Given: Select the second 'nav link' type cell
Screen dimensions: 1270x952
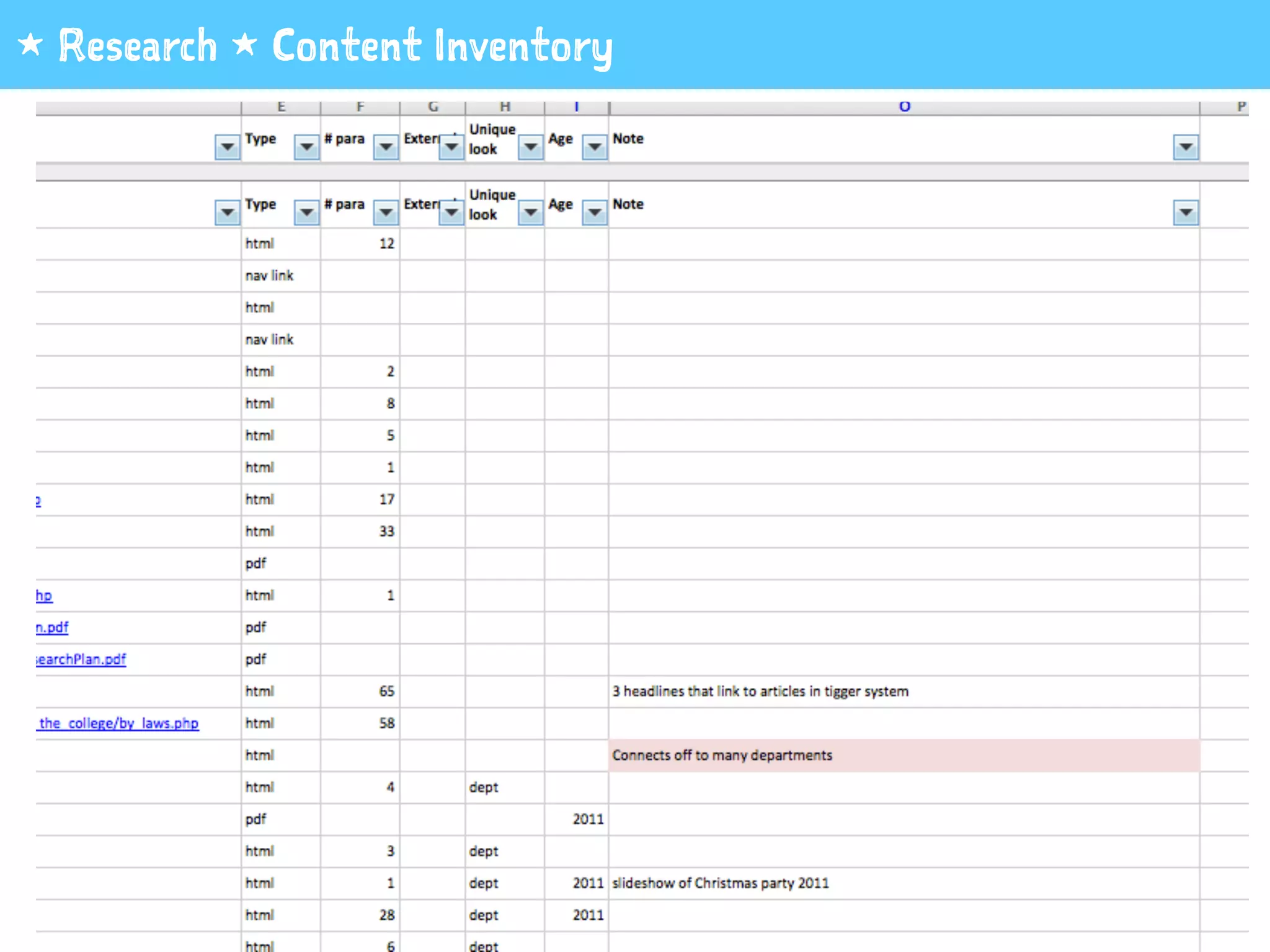Looking at the screenshot, I should coord(281,340).
